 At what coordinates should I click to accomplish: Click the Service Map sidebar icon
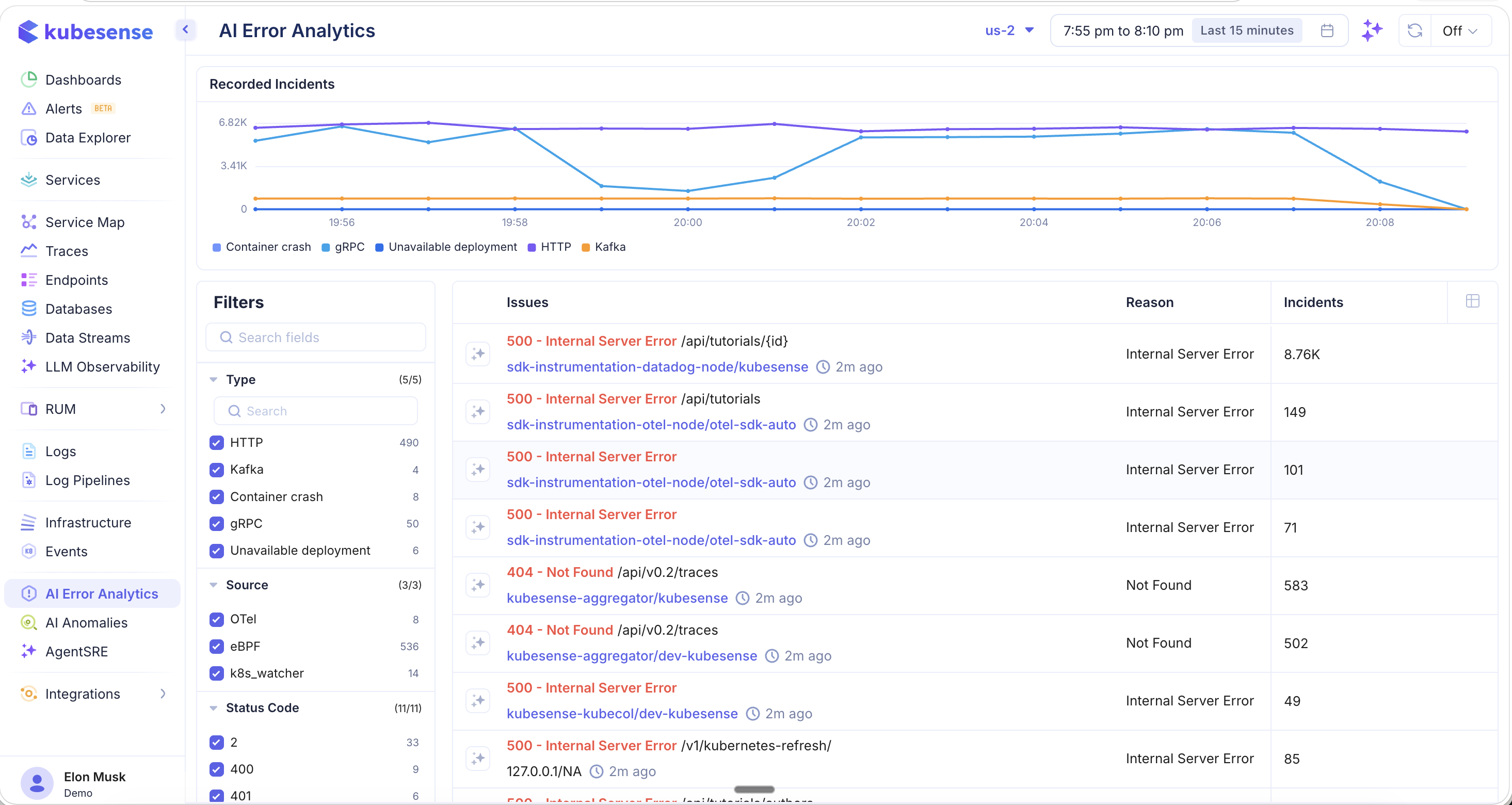pyautogui.click(x=28, y=222)
